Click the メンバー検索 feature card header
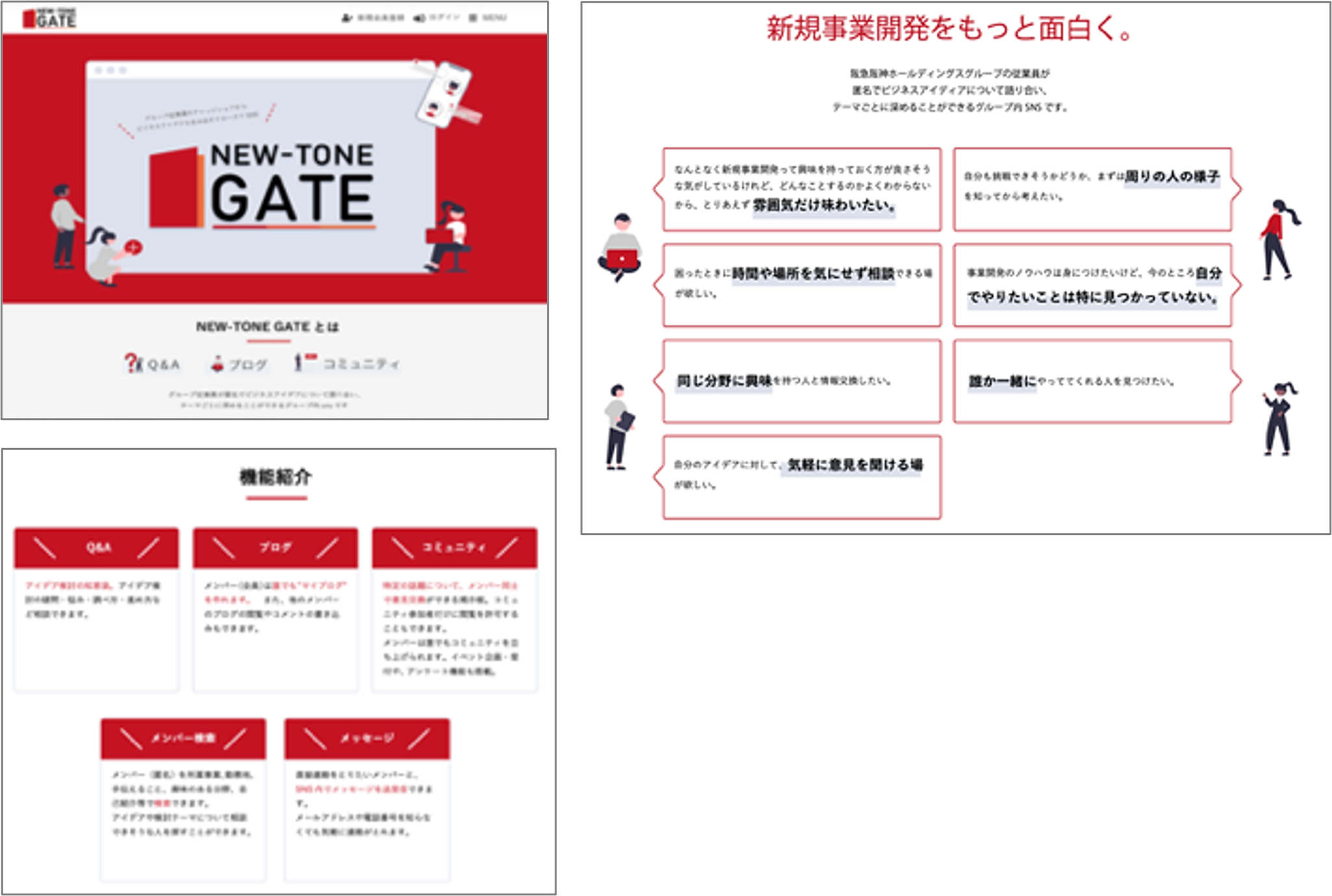 tap(183, 738)
